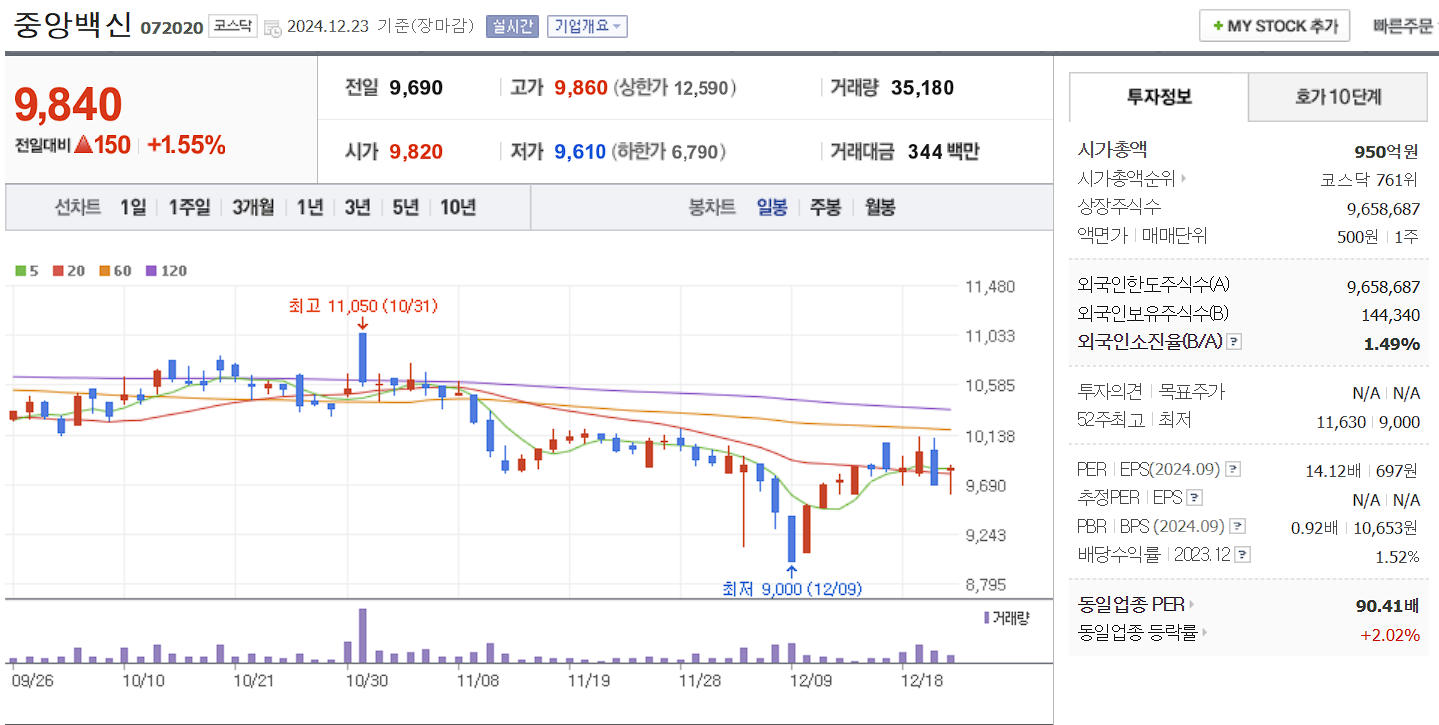
Task: Click the 배당수익률 help question icon
Action: coord(1241,554)
